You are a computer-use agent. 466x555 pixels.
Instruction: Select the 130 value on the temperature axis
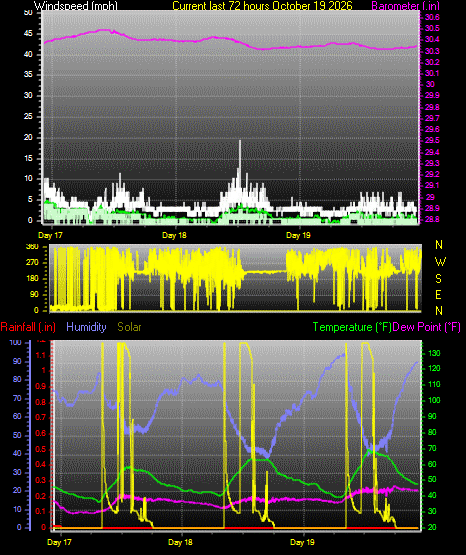point(434,354)
